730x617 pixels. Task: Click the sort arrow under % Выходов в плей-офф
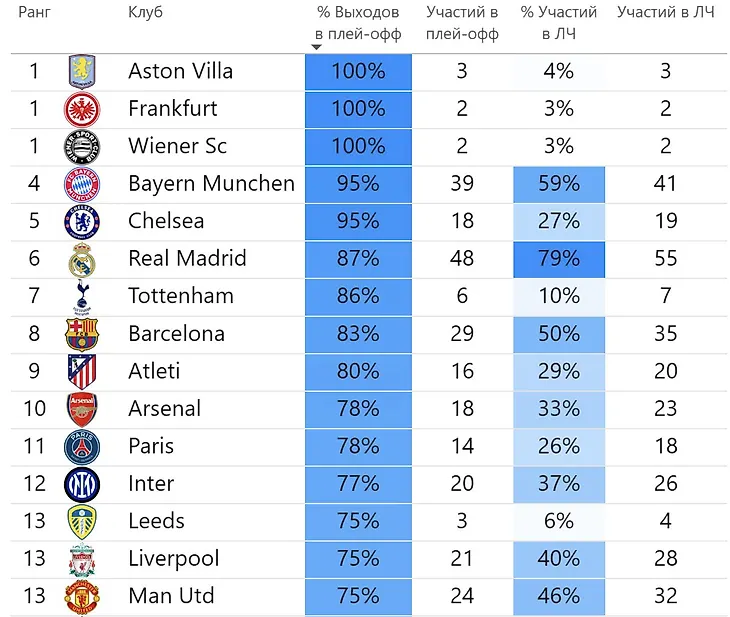317,47
